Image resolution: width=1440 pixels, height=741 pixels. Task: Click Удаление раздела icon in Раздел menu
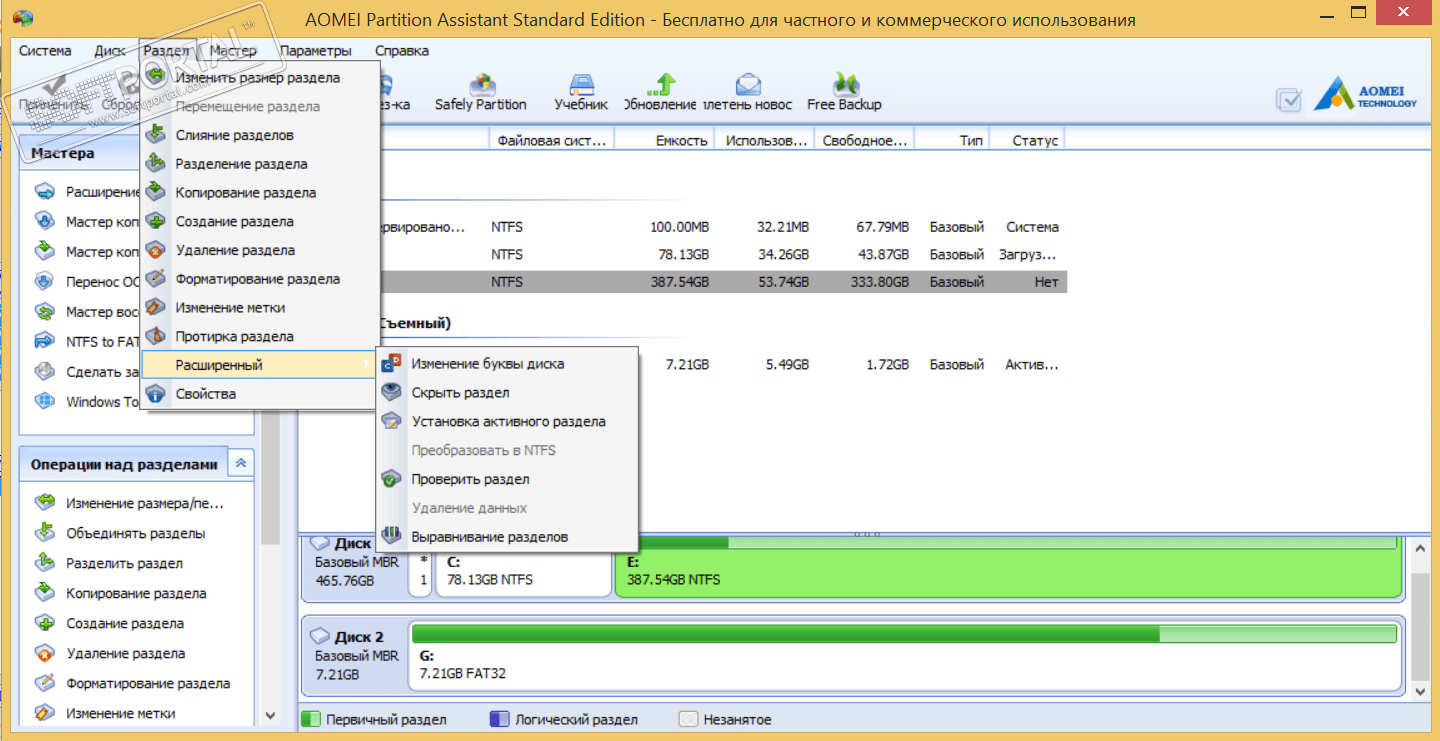[156, 250]
